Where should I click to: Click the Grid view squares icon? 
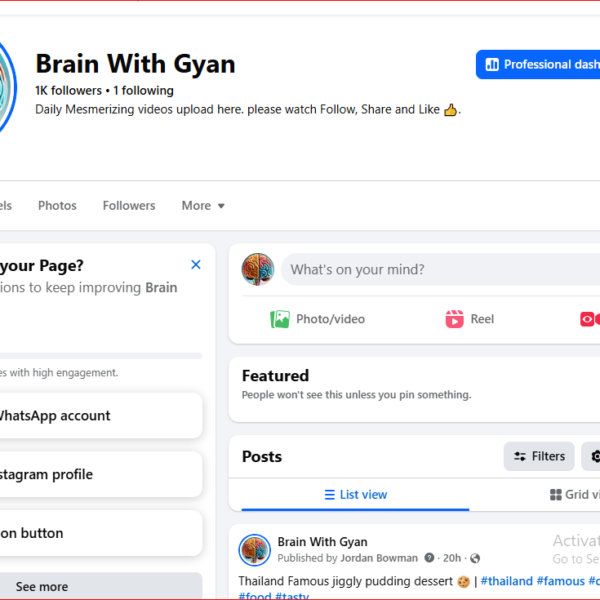[x=556, y=495]
